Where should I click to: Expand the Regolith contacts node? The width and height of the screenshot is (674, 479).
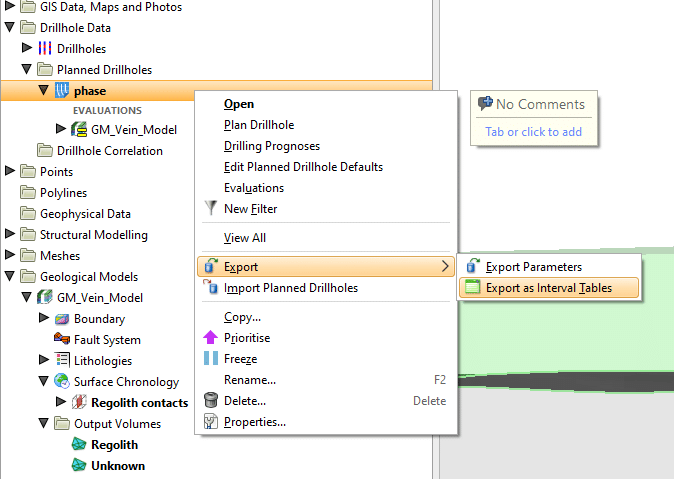61,402
